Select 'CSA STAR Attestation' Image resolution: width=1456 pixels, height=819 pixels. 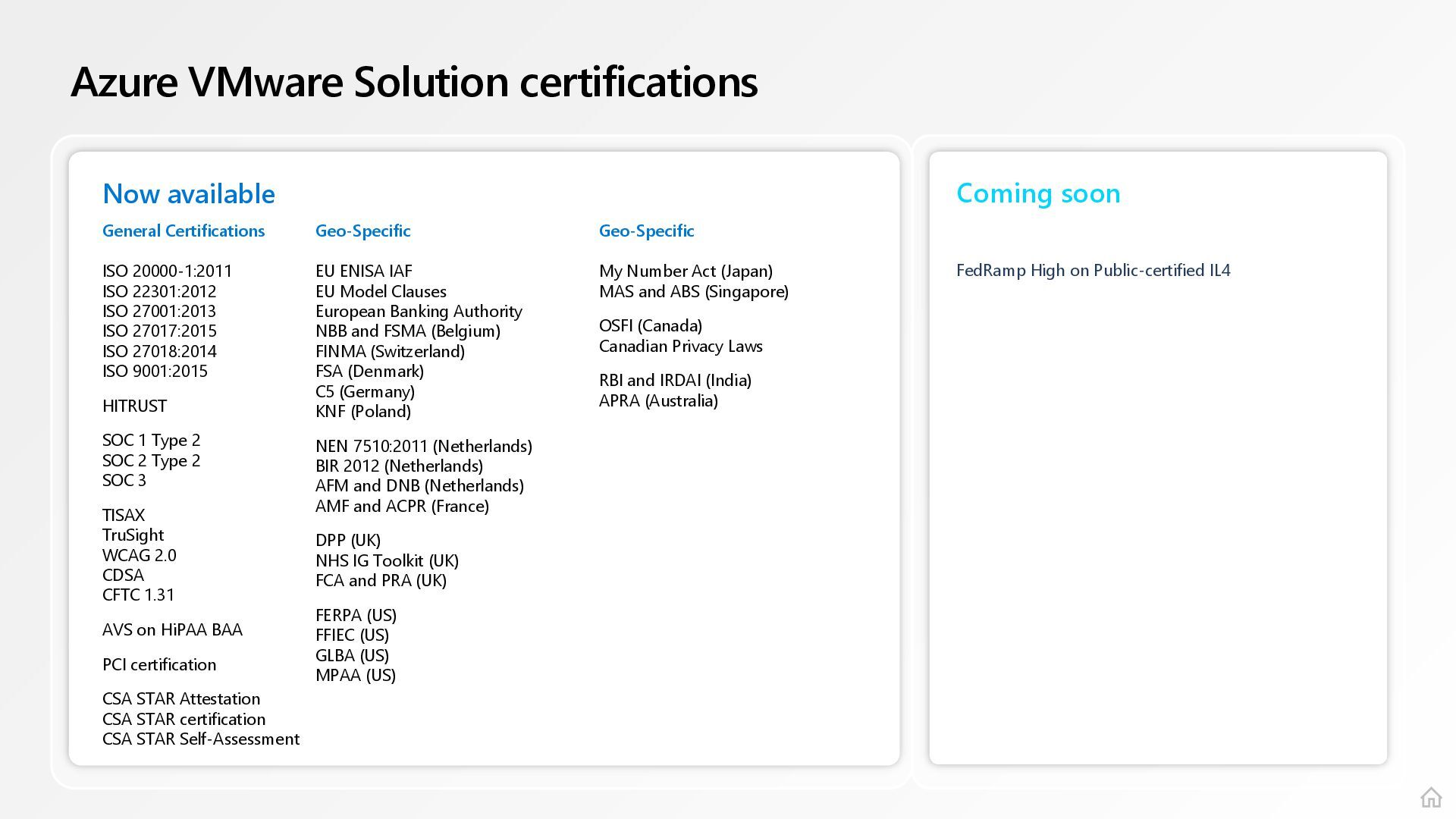[x=181, y=698]
